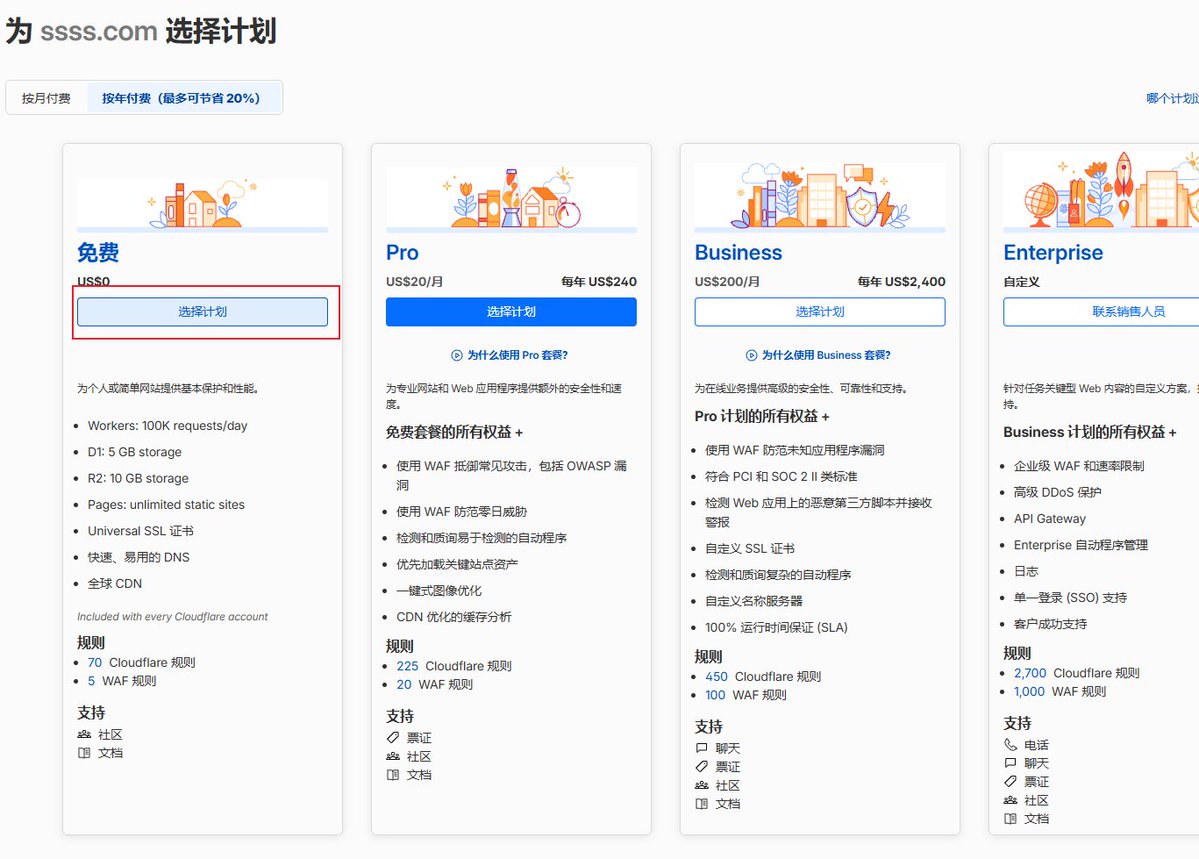Click 一键式图像优化 feature item
The height and width of the screenshot is (859, 1199).
coord(439,591)
